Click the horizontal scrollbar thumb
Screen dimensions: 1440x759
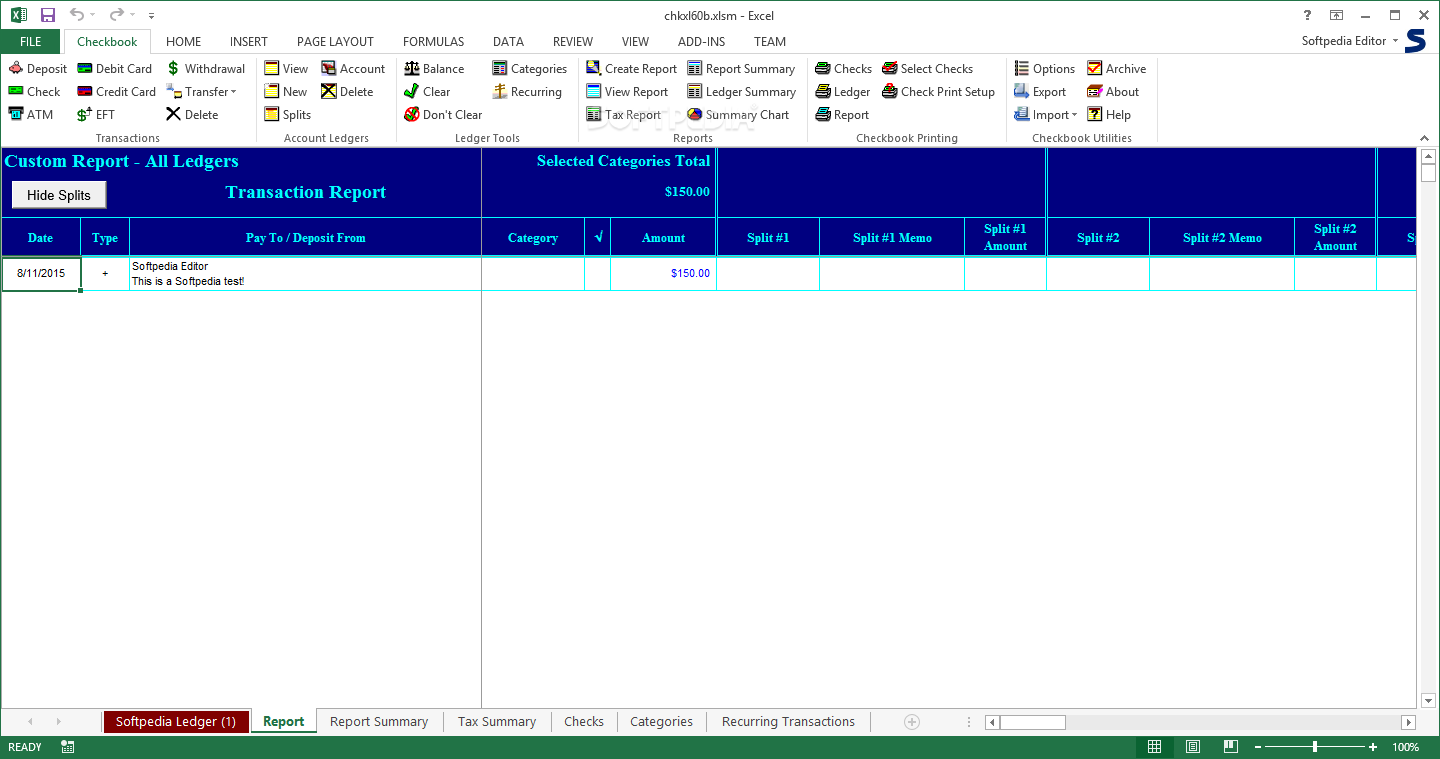pyautogui.click(x=1032, y=722)
